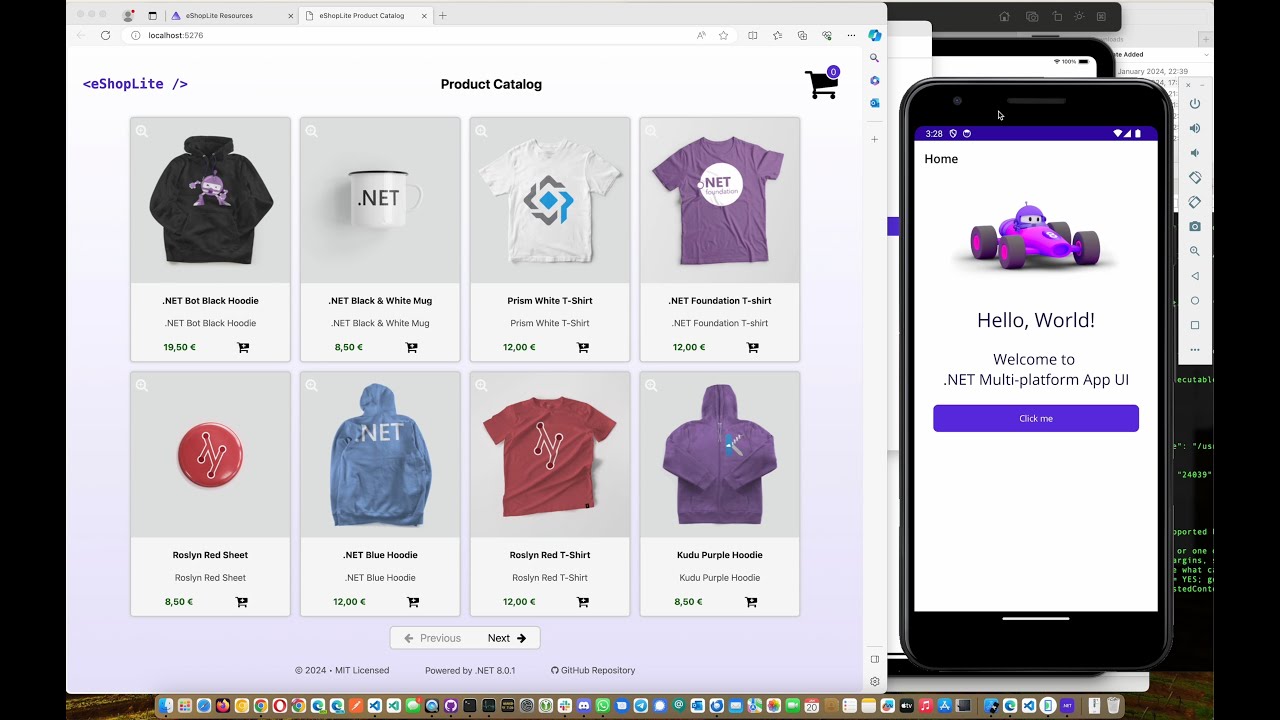The width and height of the screenshot is (1280, 720).
Task: Add Kudu Purple Hoodie to cart
Action: coord(751,602)
